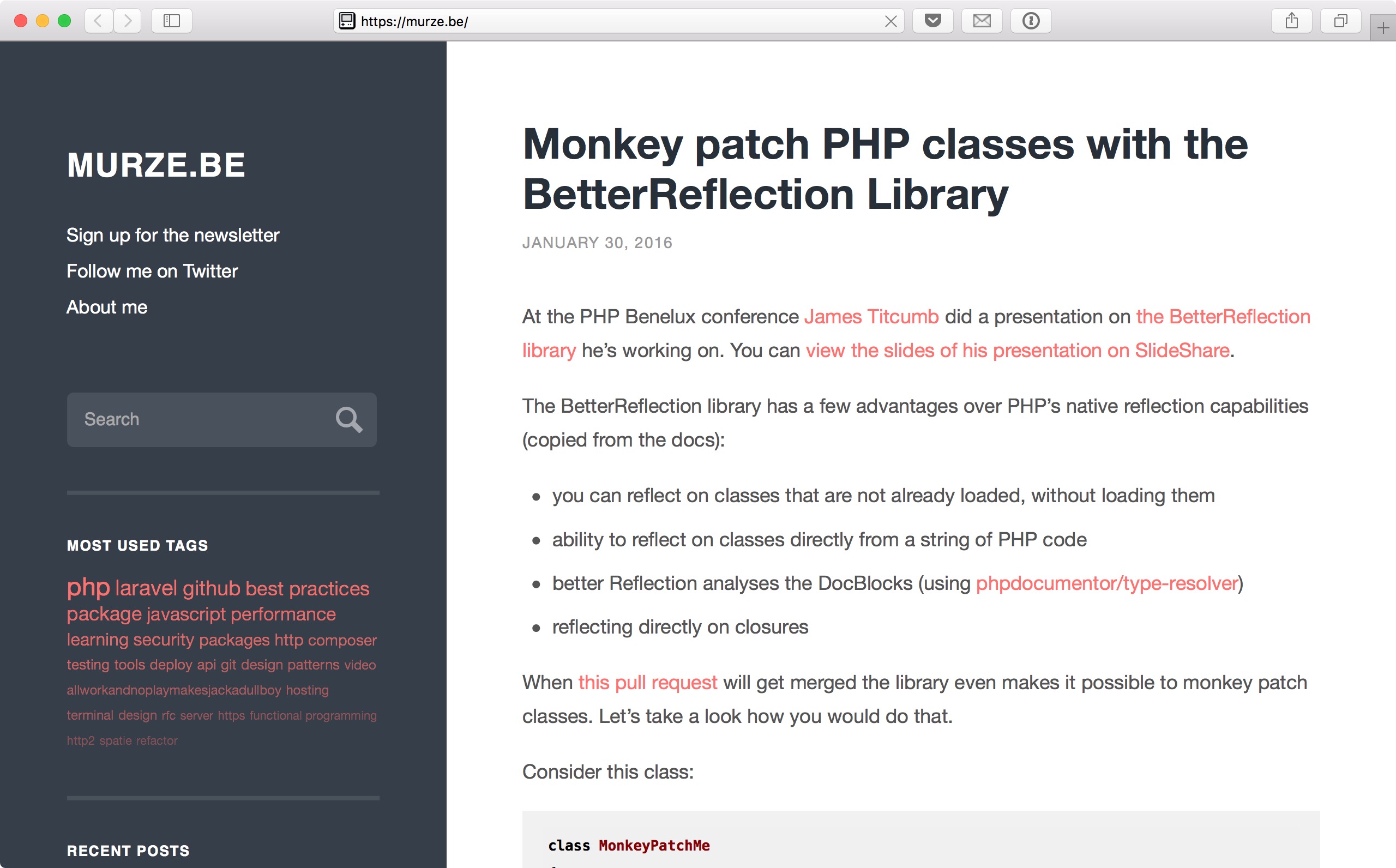Select the security tag
The width and height of the screenshot is (1396, 868).
tap(164, 640)
